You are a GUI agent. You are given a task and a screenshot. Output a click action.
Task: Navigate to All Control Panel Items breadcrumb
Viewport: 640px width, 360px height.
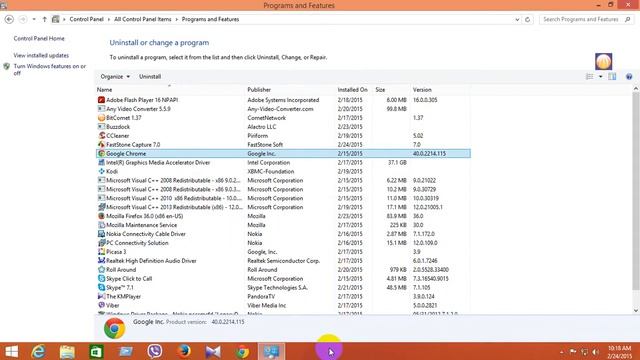pyautogui.click(x=142, y=19)
